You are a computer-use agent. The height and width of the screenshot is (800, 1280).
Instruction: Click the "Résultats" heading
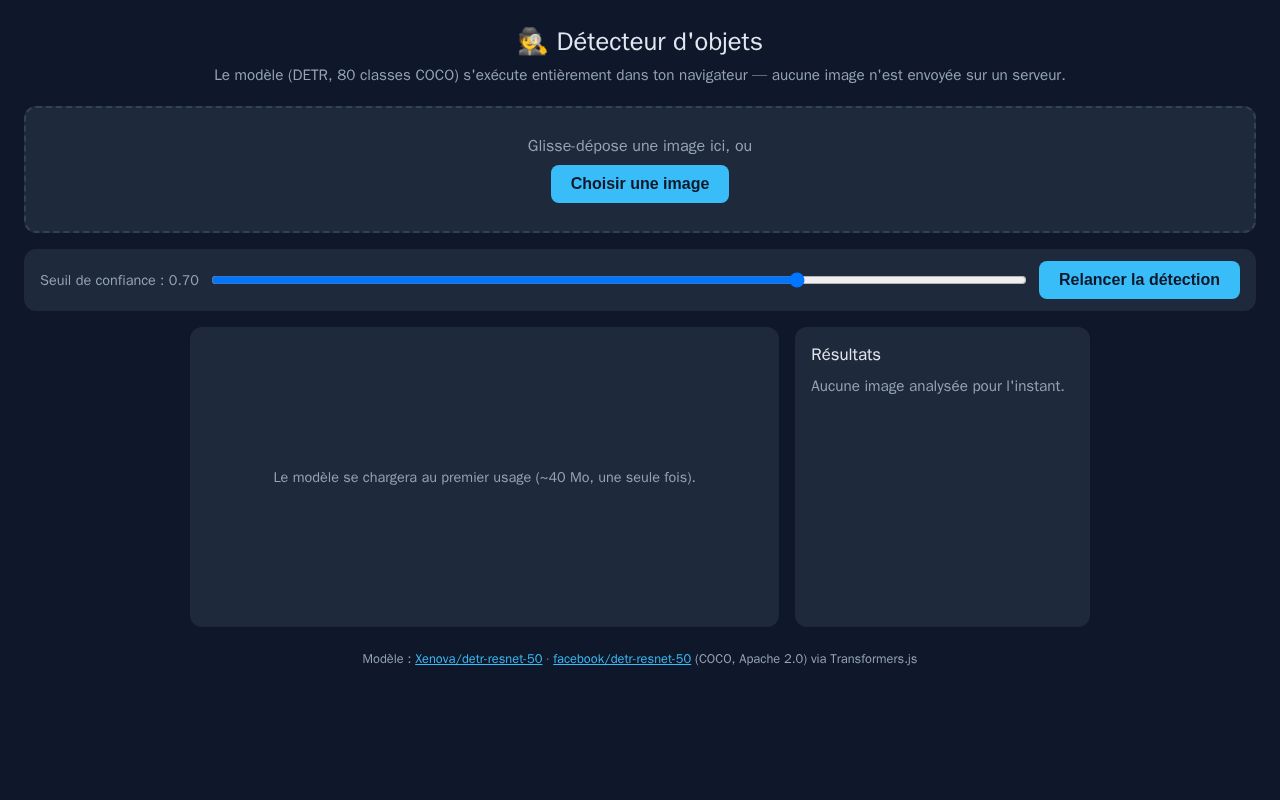pyautogui.click(x=846, y=355)
